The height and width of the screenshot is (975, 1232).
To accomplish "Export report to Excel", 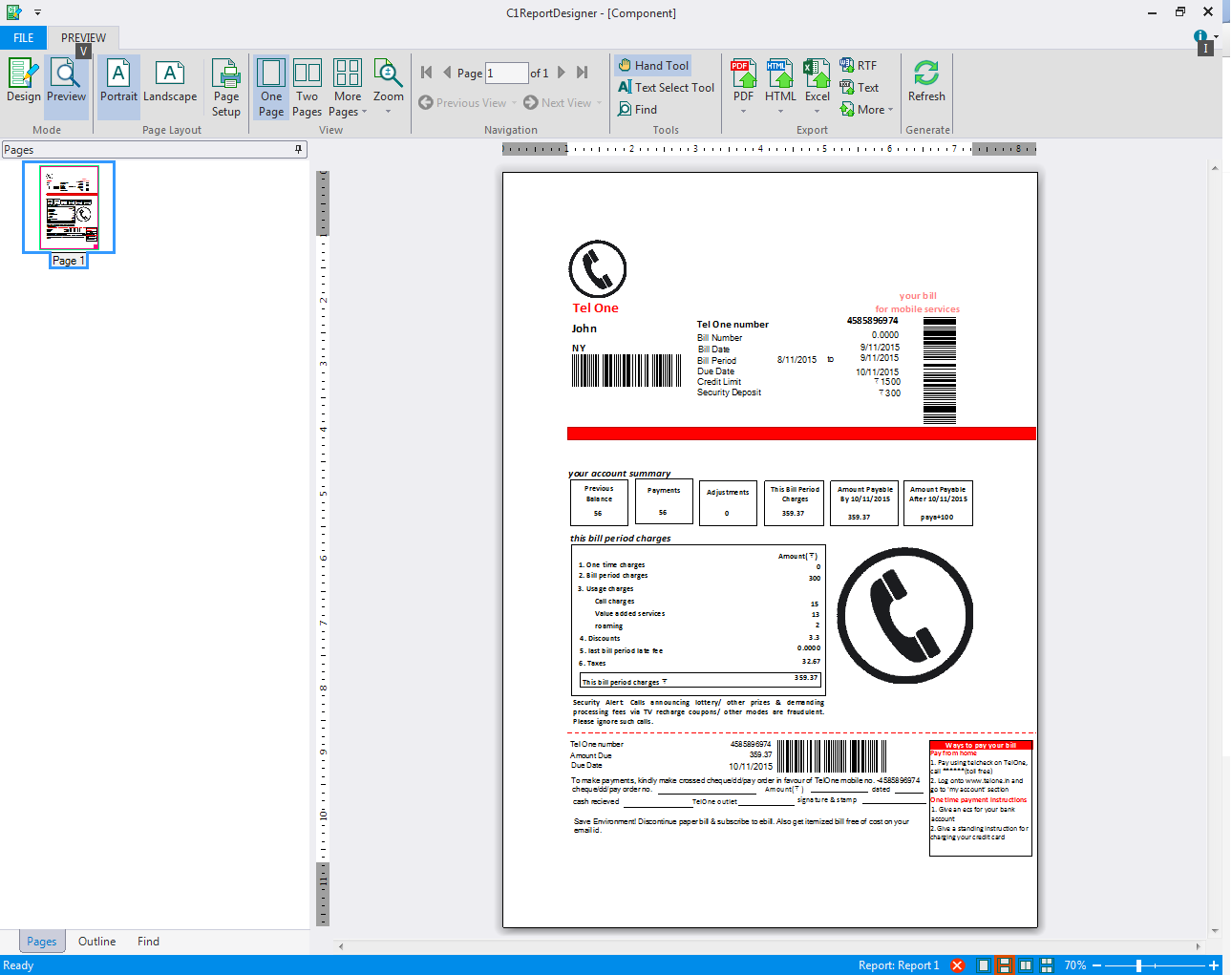I will [818, 79].
